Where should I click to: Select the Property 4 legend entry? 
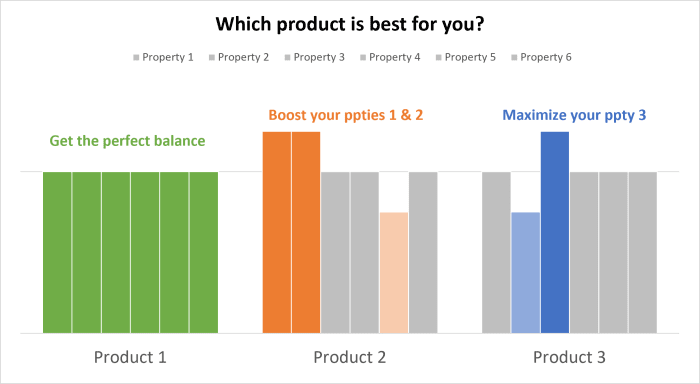pyautogui.click(x=390, y=58)
